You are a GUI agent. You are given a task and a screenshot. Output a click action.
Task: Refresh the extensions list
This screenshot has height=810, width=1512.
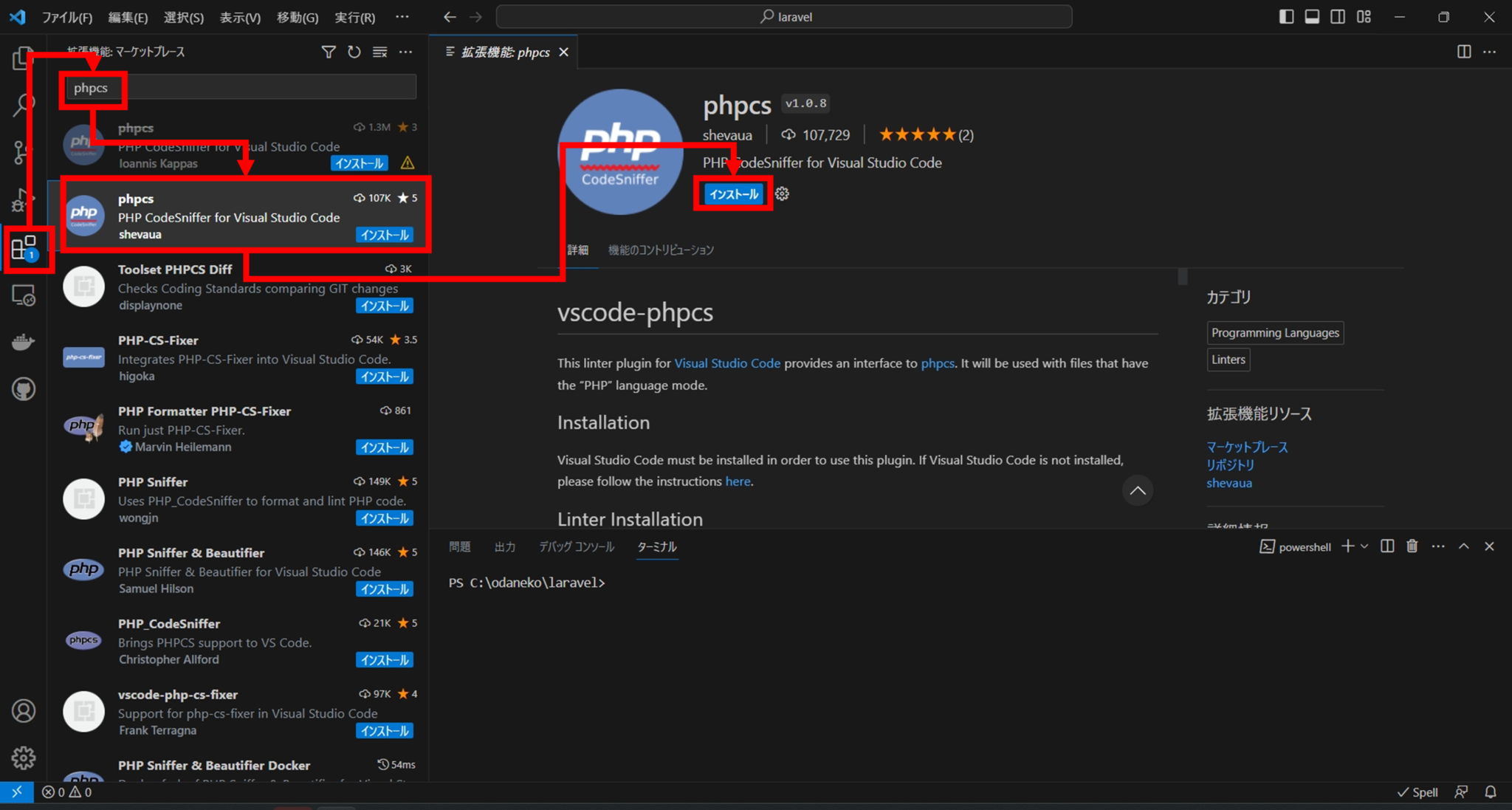click(x=354, y=52)
